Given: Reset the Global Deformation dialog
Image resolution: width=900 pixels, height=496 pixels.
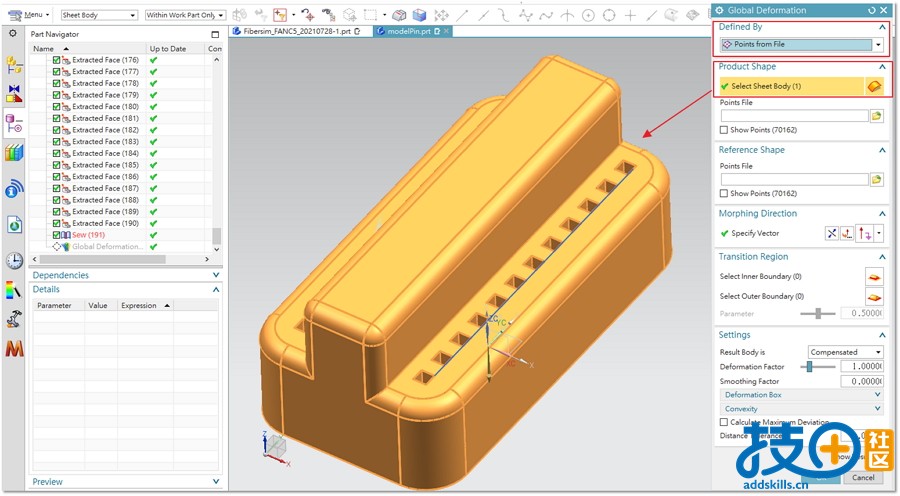Looking at the screenshot, I should click(872, 10).
